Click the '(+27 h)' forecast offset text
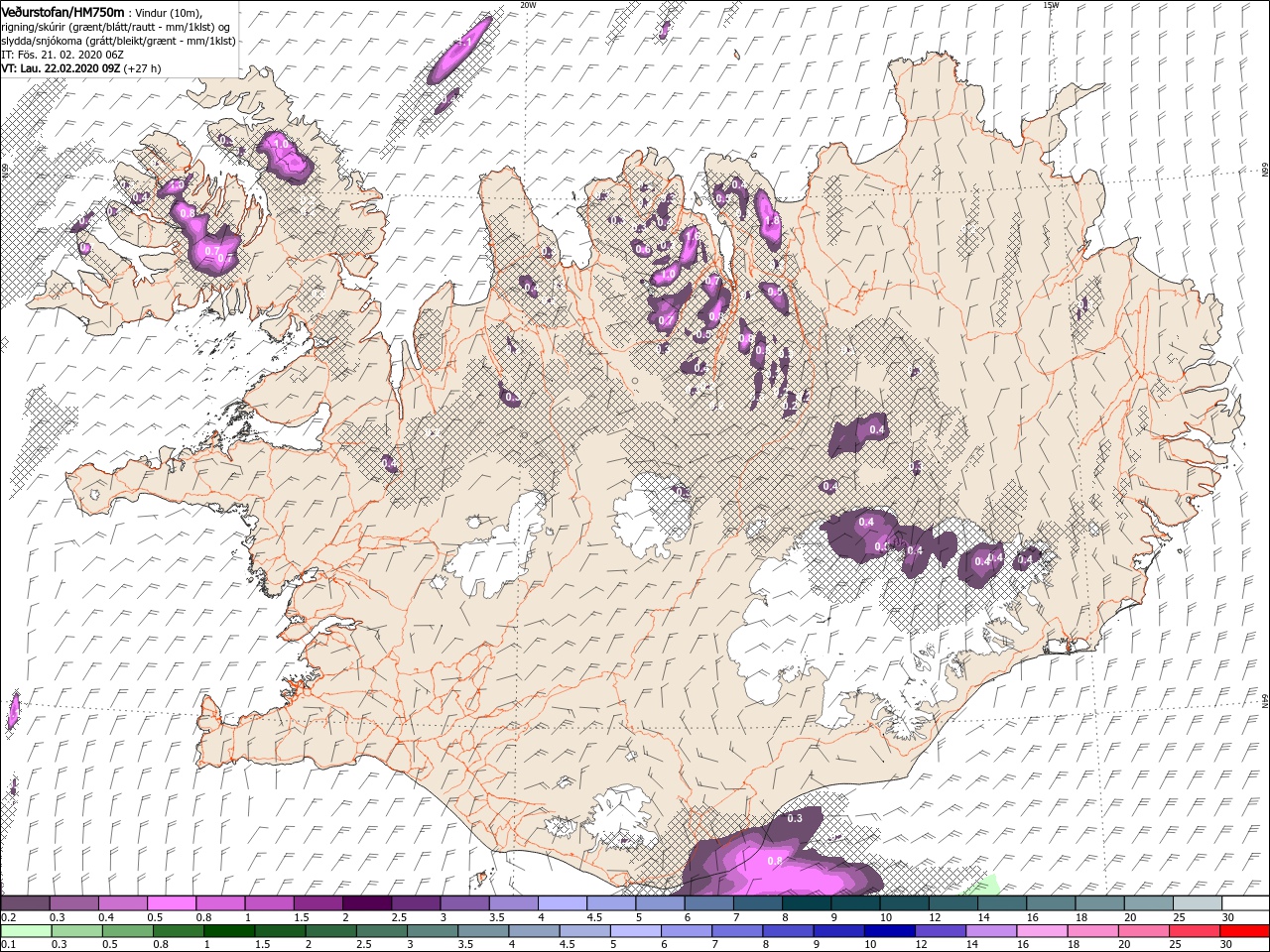This screenshot has width=1270, height=952. [x=144, y=68]
